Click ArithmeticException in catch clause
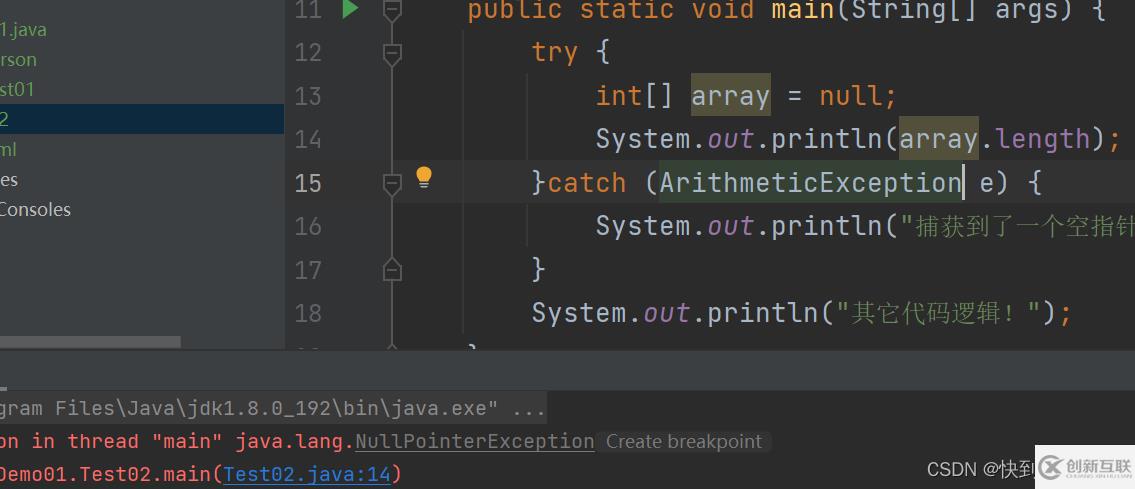The width and height of the screenshot is (1135, 489). (810, 183)
